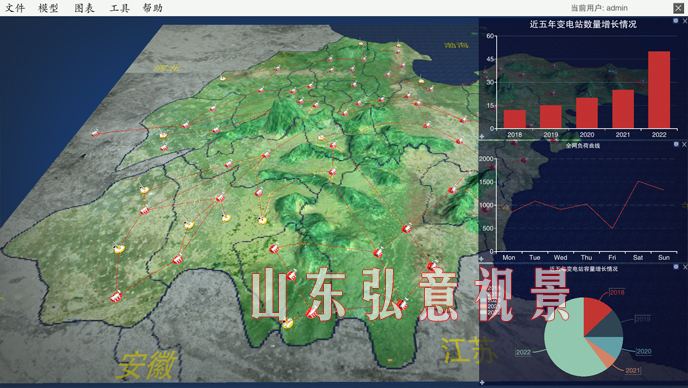The image size is (688, 388).
Task: Click the Sat peak on the load curve
Action: 638,181
